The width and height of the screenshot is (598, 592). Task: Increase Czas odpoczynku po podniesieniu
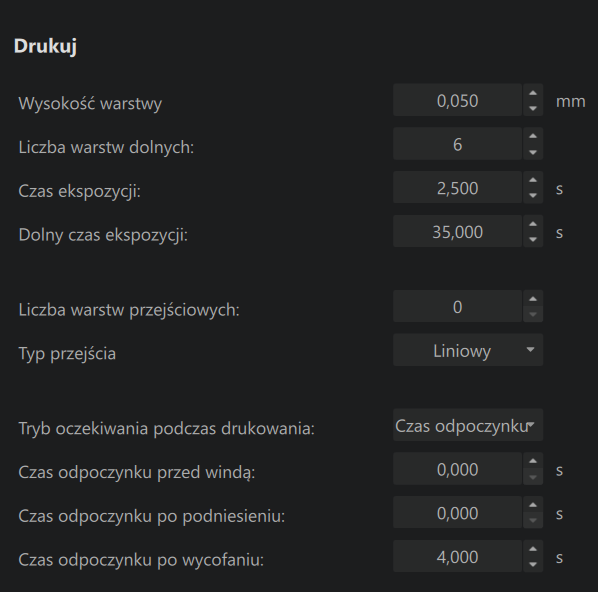coord(533,505)
